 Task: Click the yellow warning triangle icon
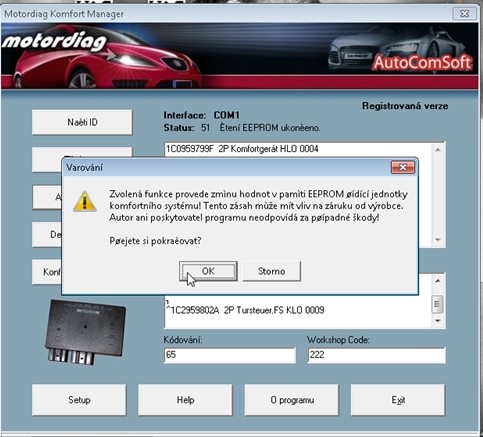pyautogui.click(x=85, y=201)
